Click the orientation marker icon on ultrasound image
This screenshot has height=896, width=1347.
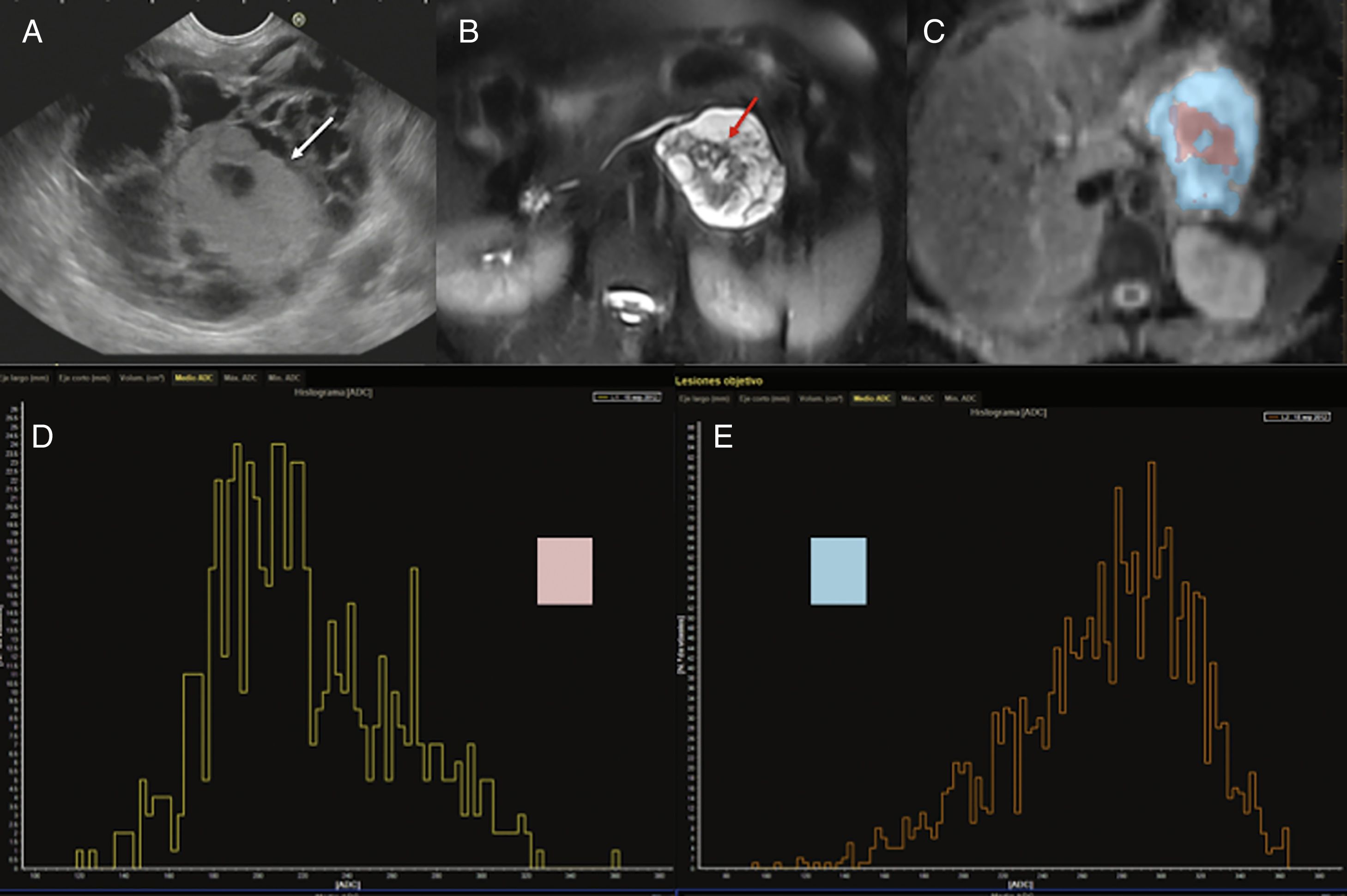pos(299,21)
